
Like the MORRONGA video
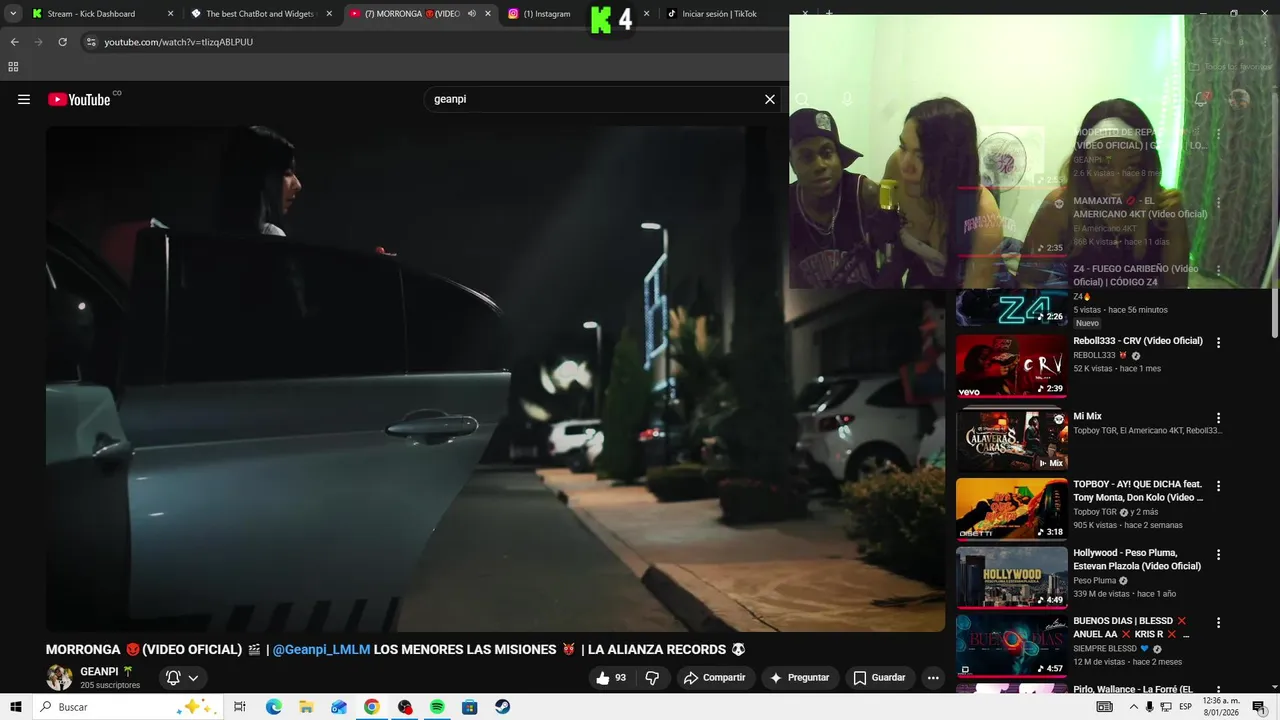(611, 677)
